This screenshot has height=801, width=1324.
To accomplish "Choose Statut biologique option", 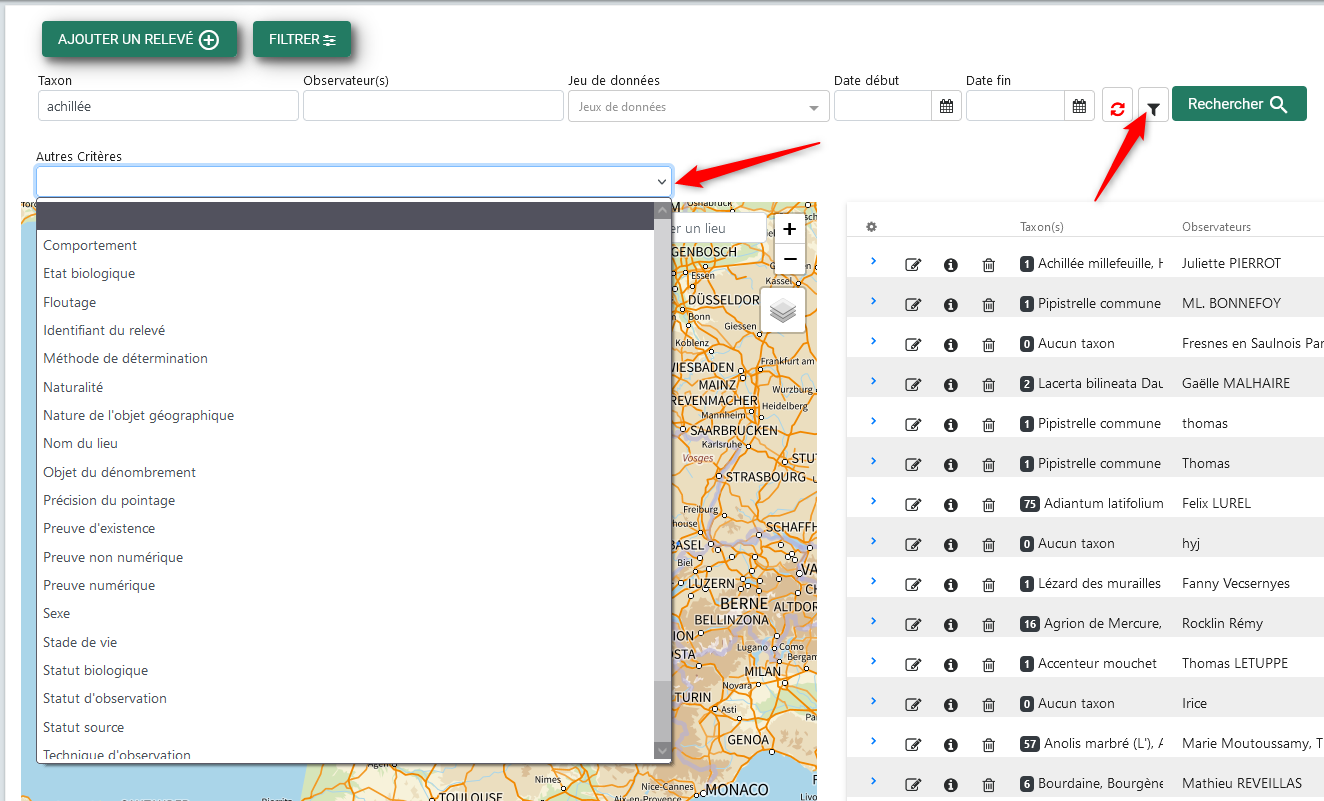I will pyautogui.click(x=346, y=670).
